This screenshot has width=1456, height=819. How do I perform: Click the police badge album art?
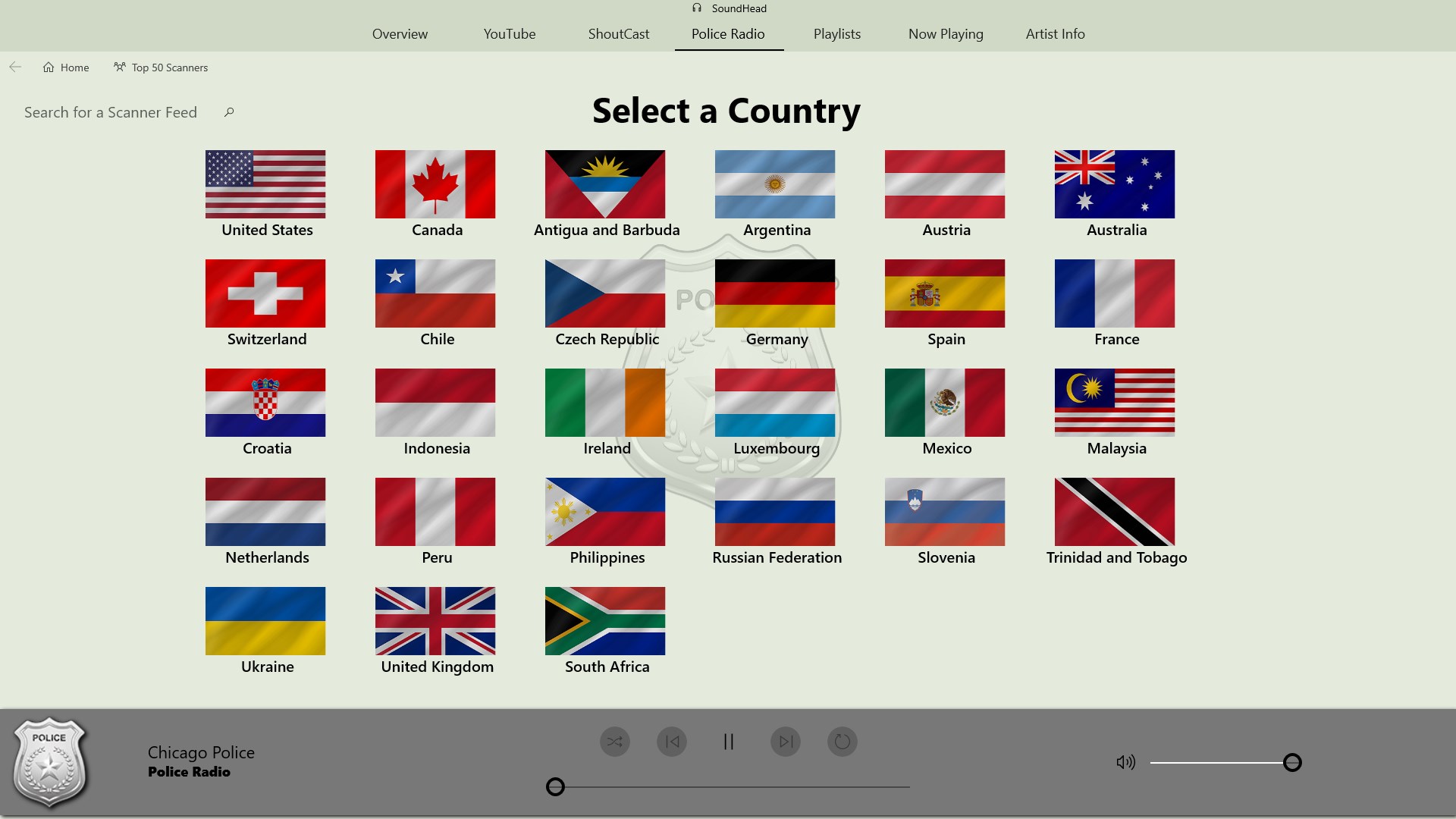[x=49, y=762]
